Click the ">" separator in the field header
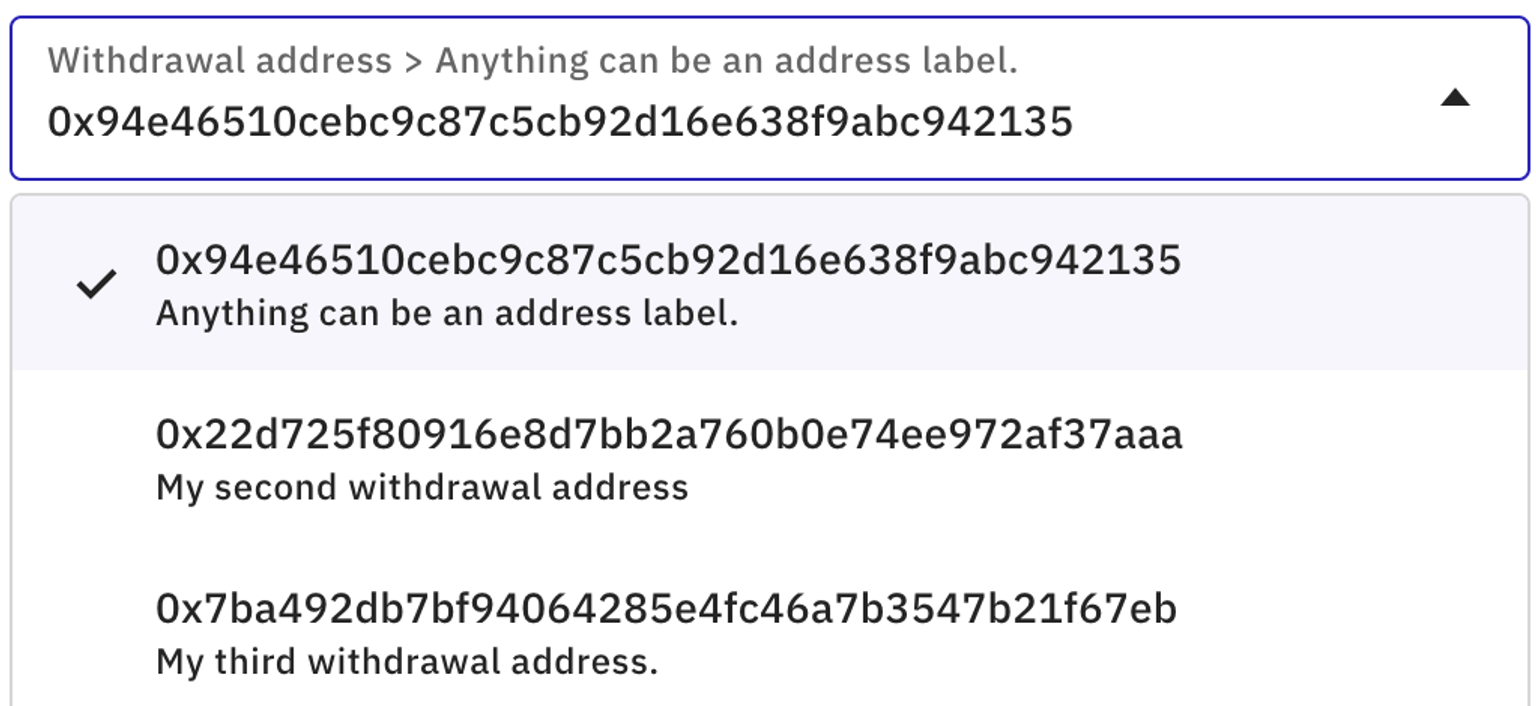 click(413, 62)
